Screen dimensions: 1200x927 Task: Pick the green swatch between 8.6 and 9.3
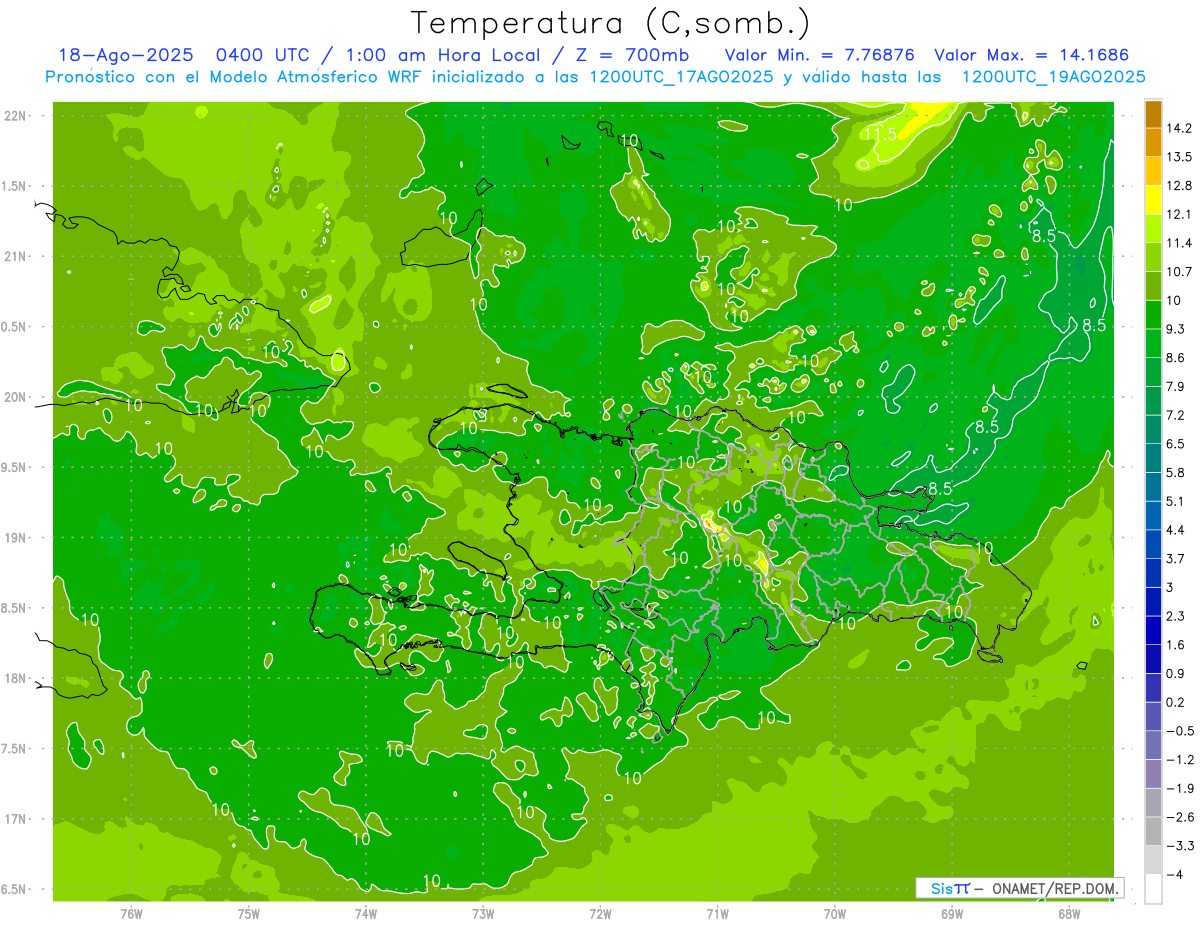pos(1153,343)
